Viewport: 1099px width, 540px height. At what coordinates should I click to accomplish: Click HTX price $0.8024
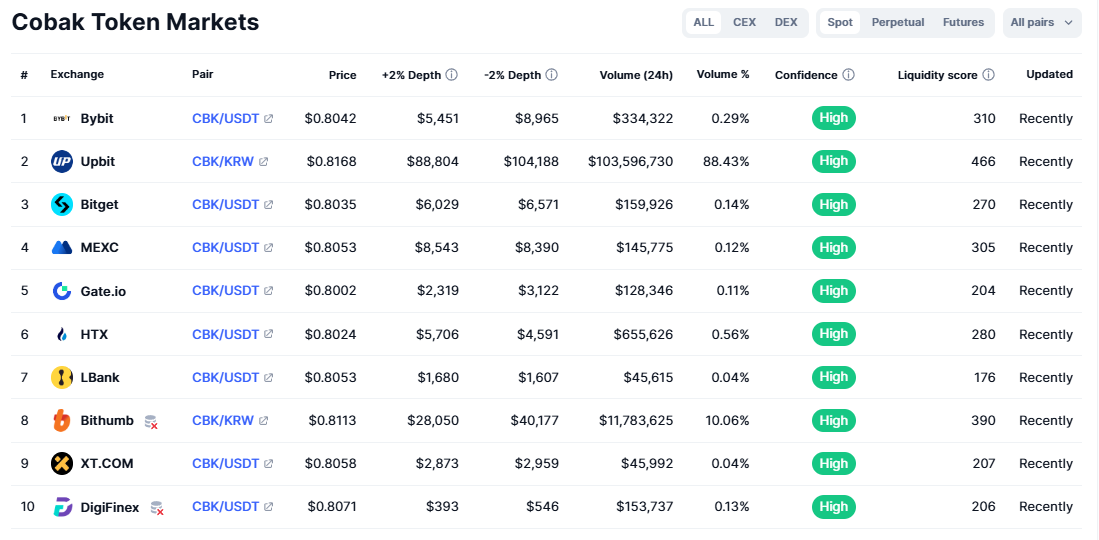[x=331, y=335]
